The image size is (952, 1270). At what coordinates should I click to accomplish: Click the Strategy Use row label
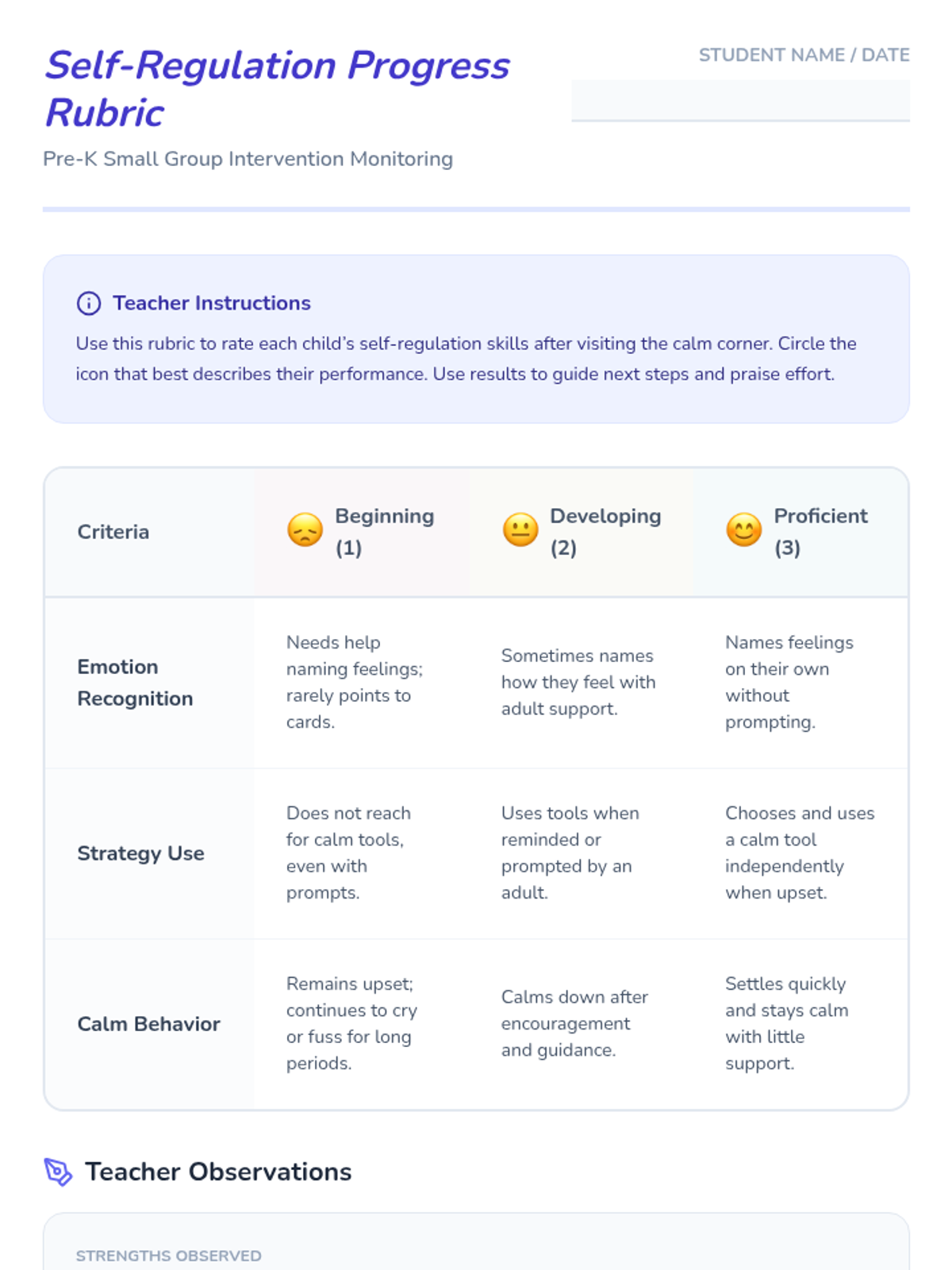point(140,853)
